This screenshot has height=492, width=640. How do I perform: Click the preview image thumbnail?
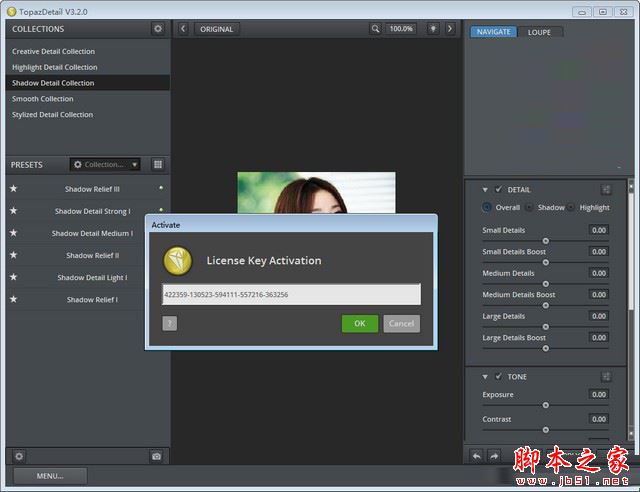316,193
